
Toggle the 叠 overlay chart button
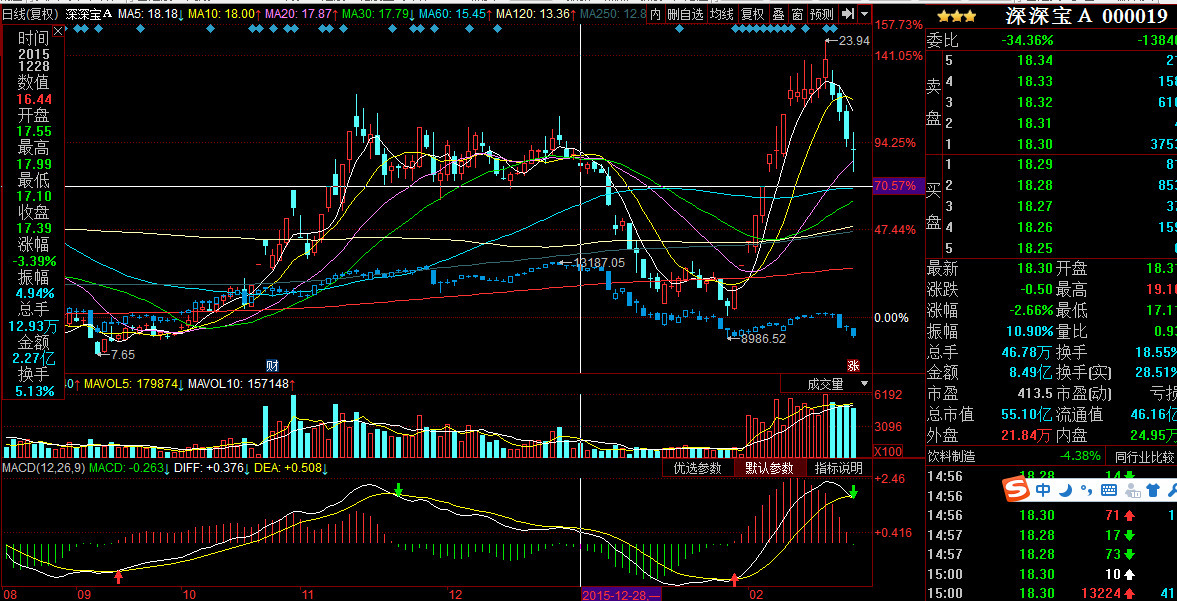pos(778,14)
